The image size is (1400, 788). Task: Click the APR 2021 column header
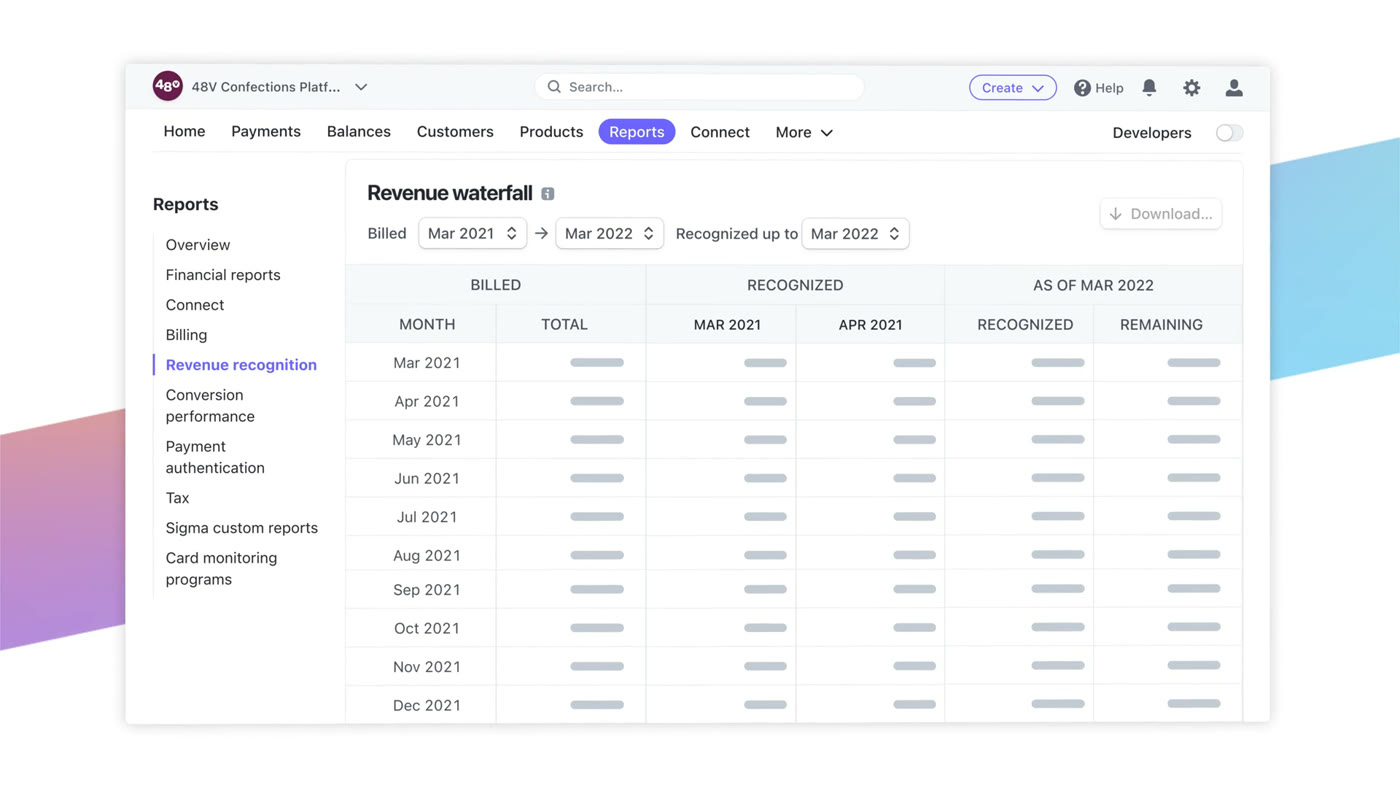tap(870, 324)
